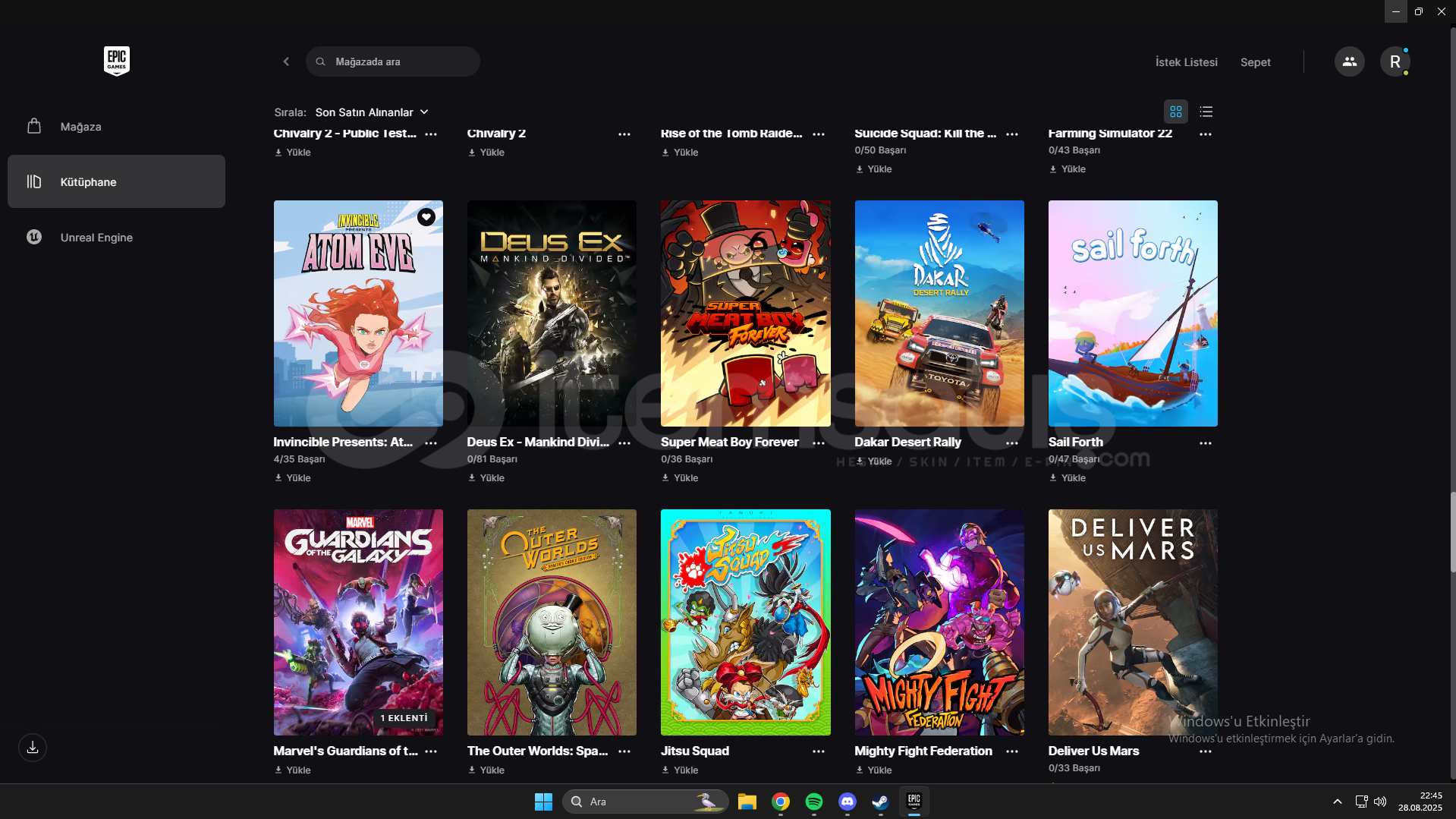Switch to list view
Viewport: 1456px width, 819px height.
coord(1206,112)
